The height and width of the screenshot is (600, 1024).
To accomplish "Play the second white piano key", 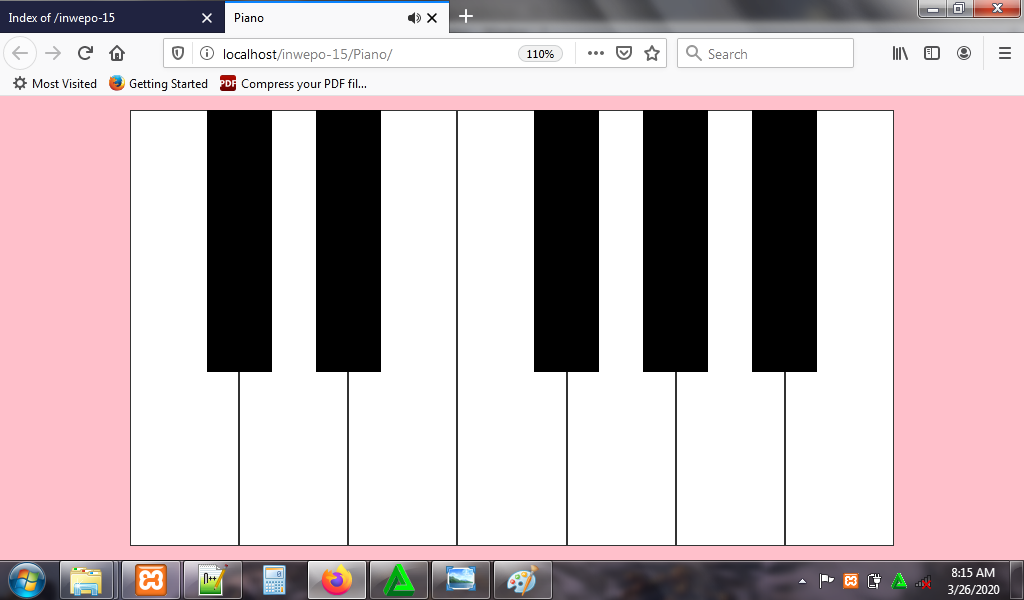I will click(293, 457).
